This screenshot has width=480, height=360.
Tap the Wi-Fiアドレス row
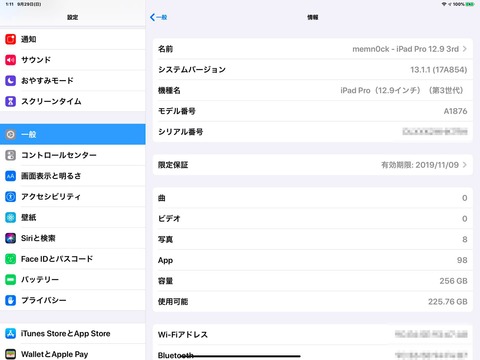click(x=313, y=334)
